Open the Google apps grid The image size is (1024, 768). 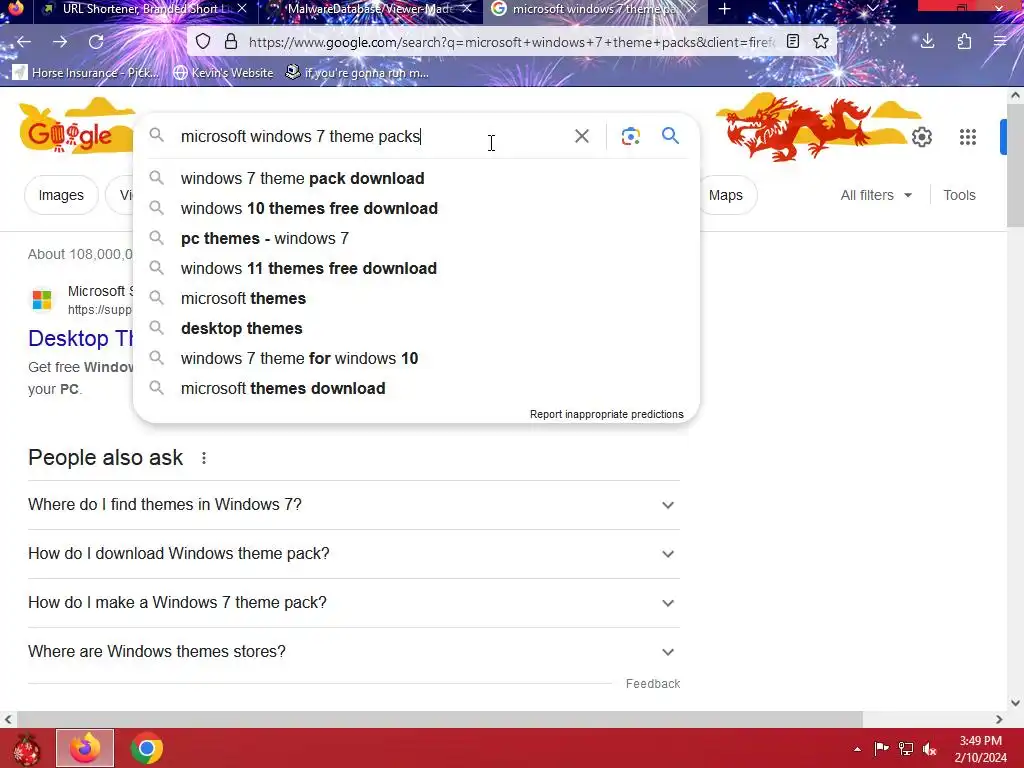click(x=968, y=137)
